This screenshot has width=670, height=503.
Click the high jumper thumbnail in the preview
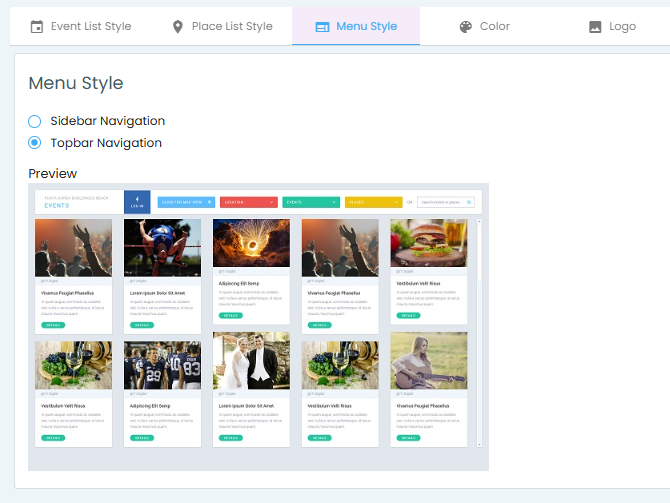162,248
